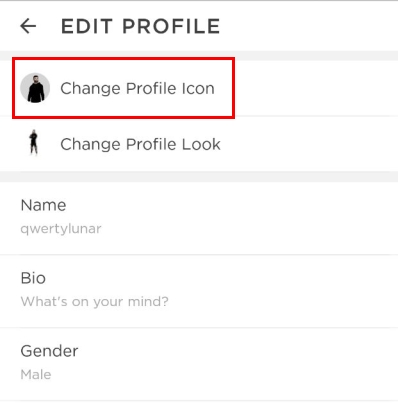The width and height of the screenshot is (398, 407).
Task: Click the Name label heading
Action: point(43,205)
